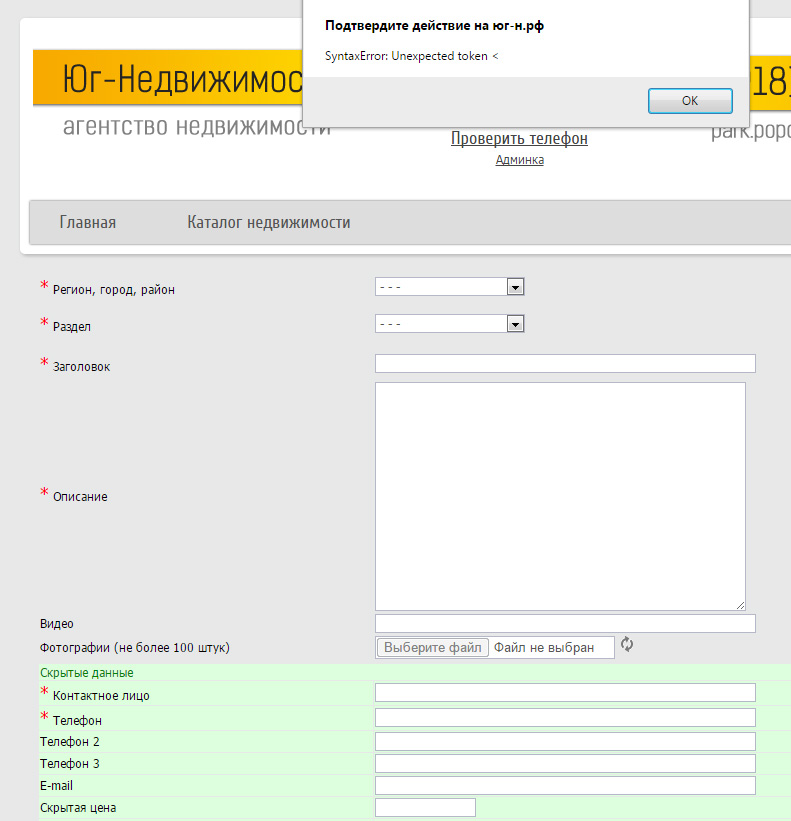Open the Регион, город, район dropdown
This screenshot has width=791, height=821.
pyautogui.click(x=450, y=287)
